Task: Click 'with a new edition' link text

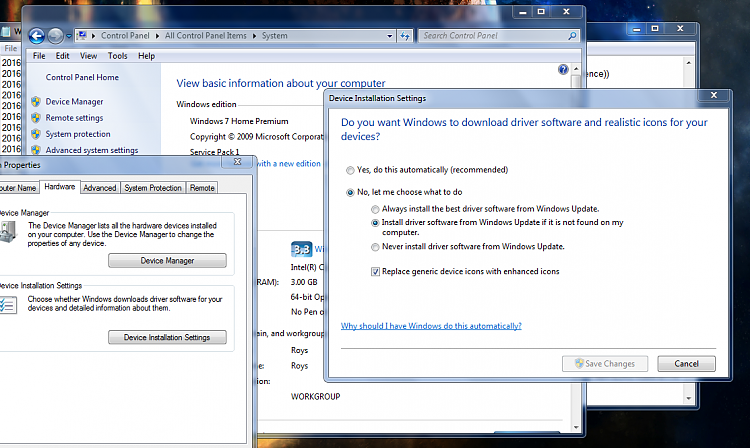Action: coord(289,164)
